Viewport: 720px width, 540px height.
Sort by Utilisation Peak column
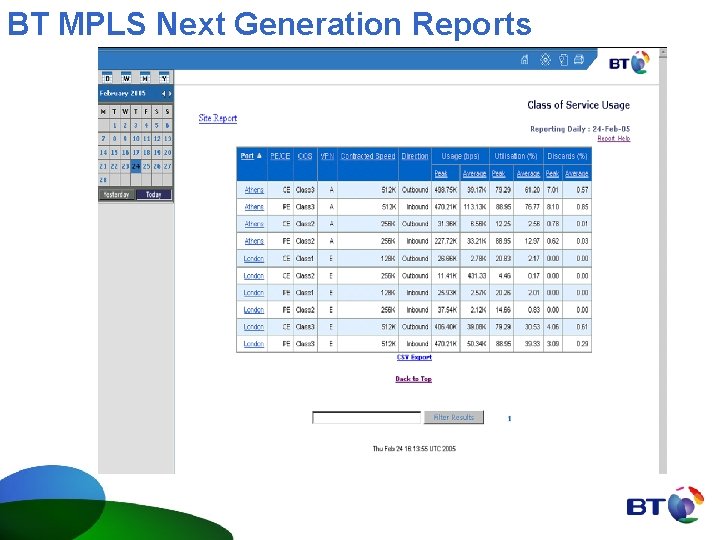pos(499,174)
